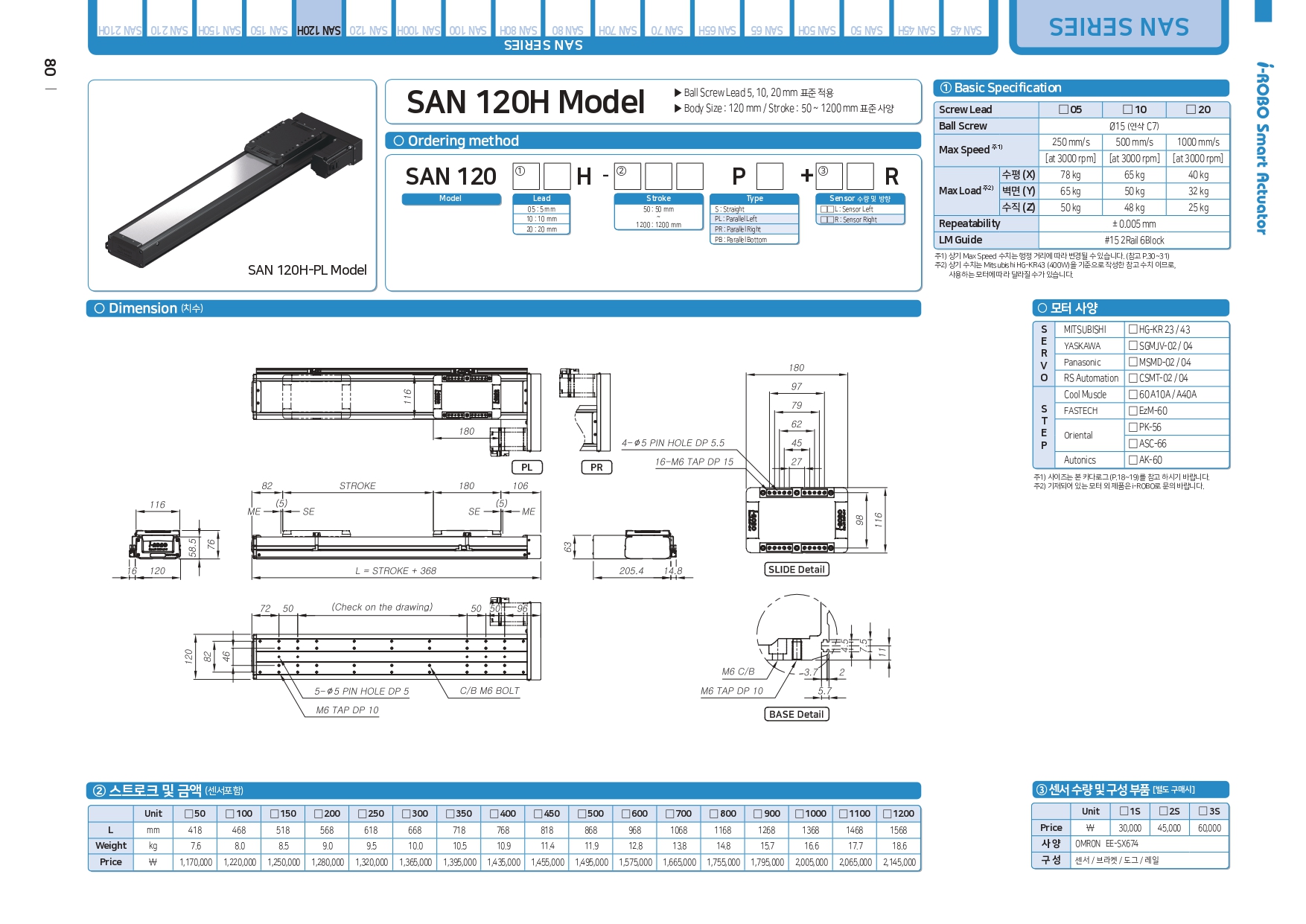Screen dimensions: 1306x924
Task: Select the 'PB : Parallel Bottom' type row
Action: [x=755, y=240]
